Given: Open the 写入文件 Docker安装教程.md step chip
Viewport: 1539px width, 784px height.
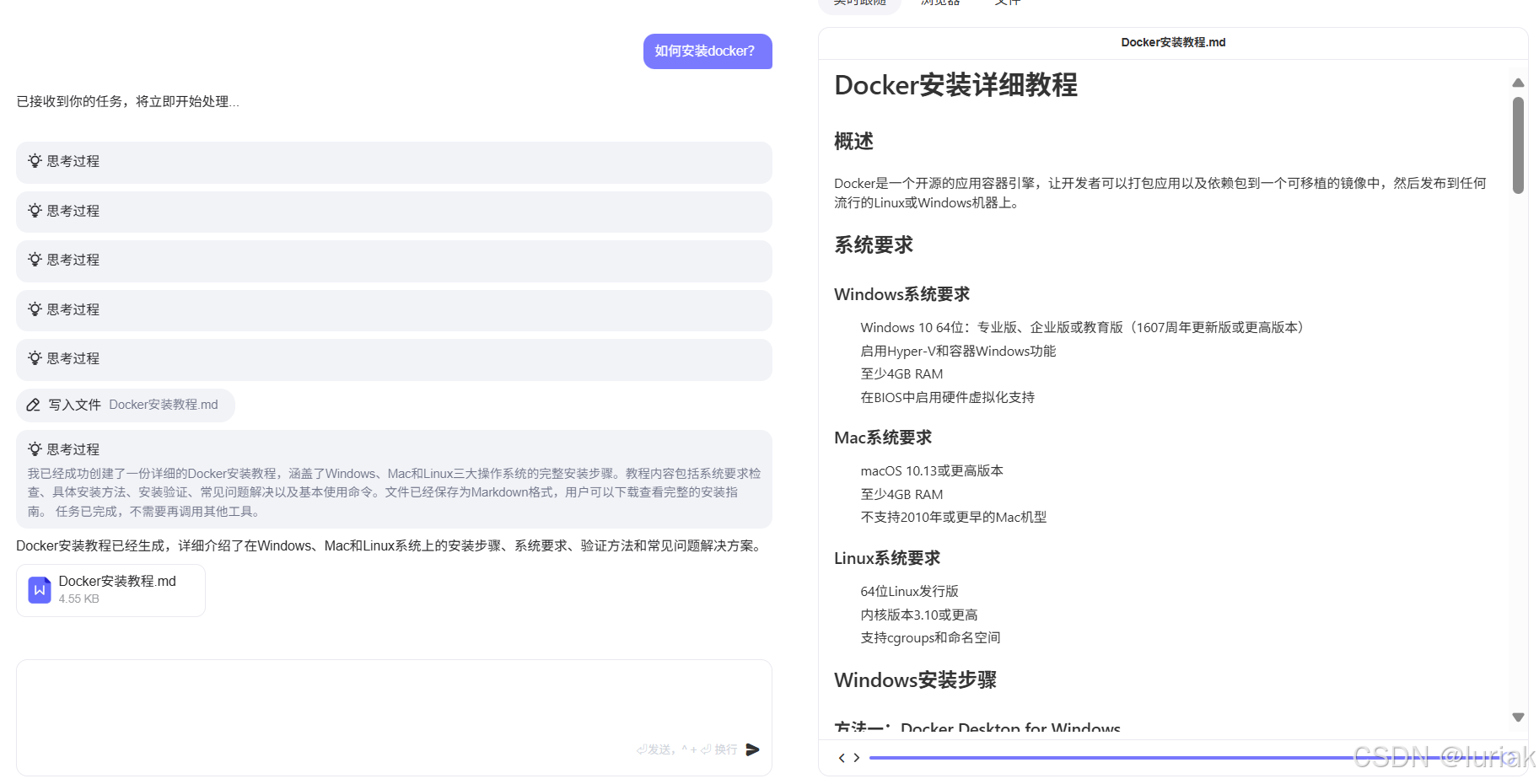Looking at the screenshot, I should click(126, 405).
